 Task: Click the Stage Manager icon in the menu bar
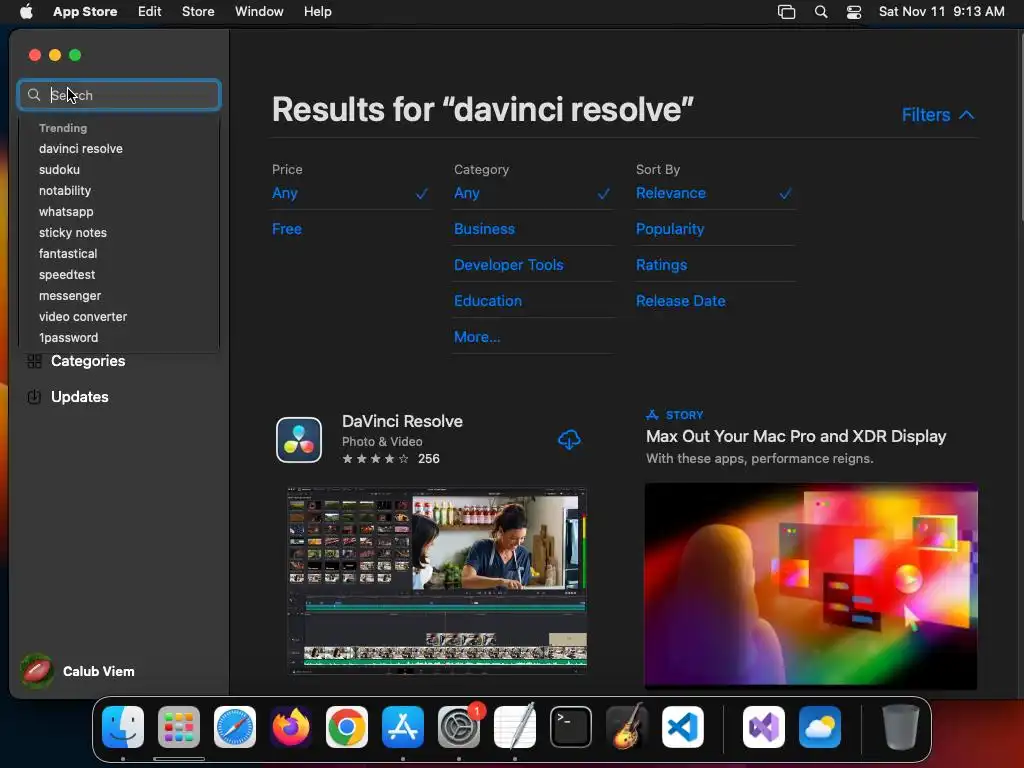786,12
